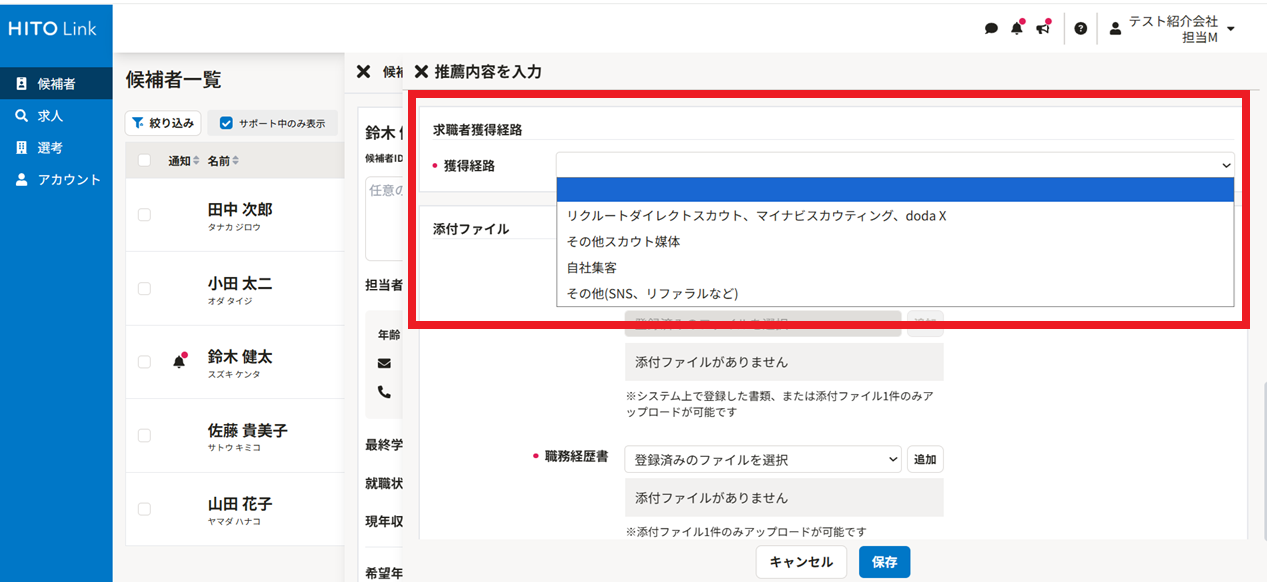Click the megaphone announcements icon
1267x582 pixels.
1043,28
